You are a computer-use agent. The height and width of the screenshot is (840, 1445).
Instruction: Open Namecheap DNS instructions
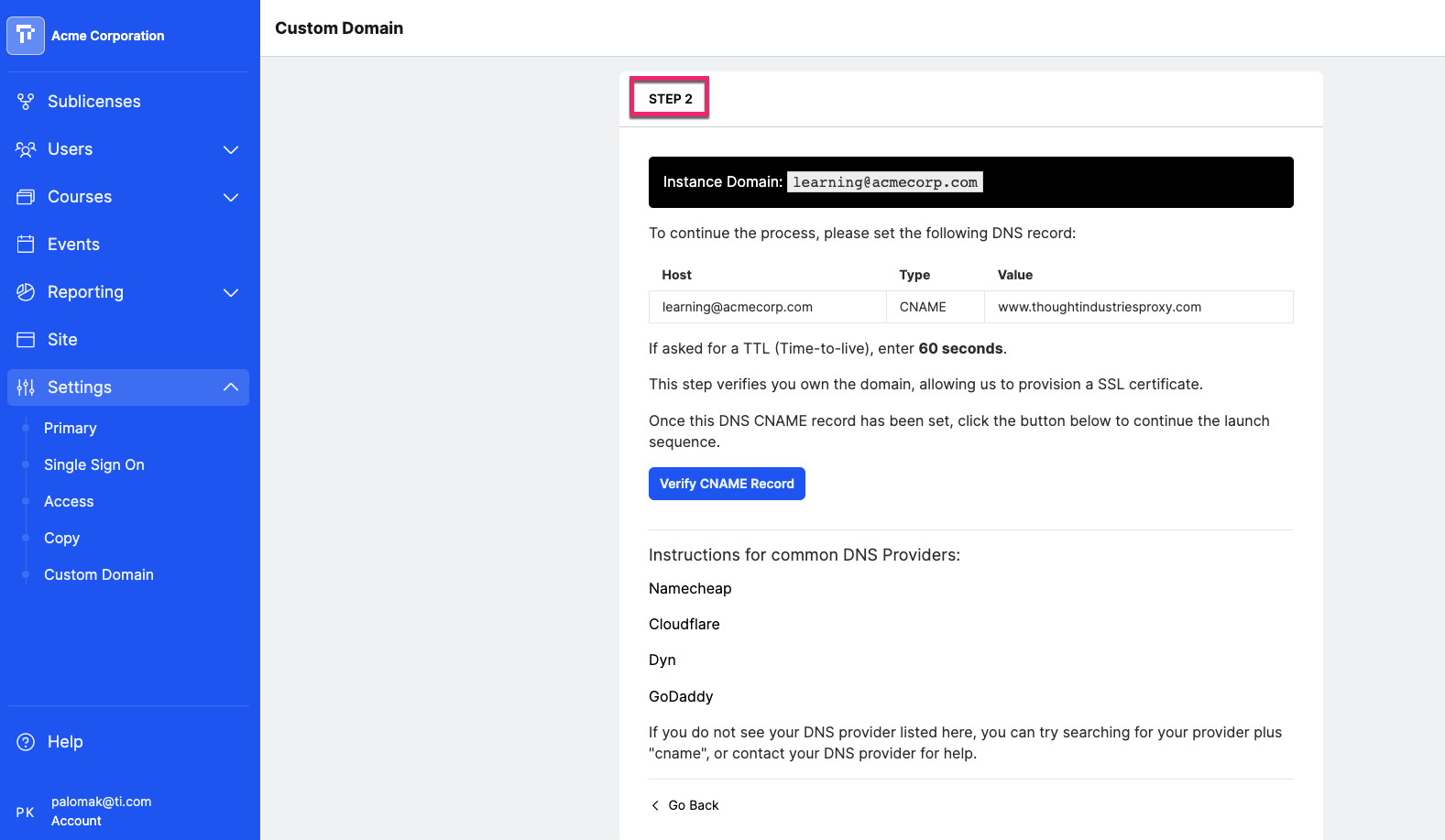690,588
